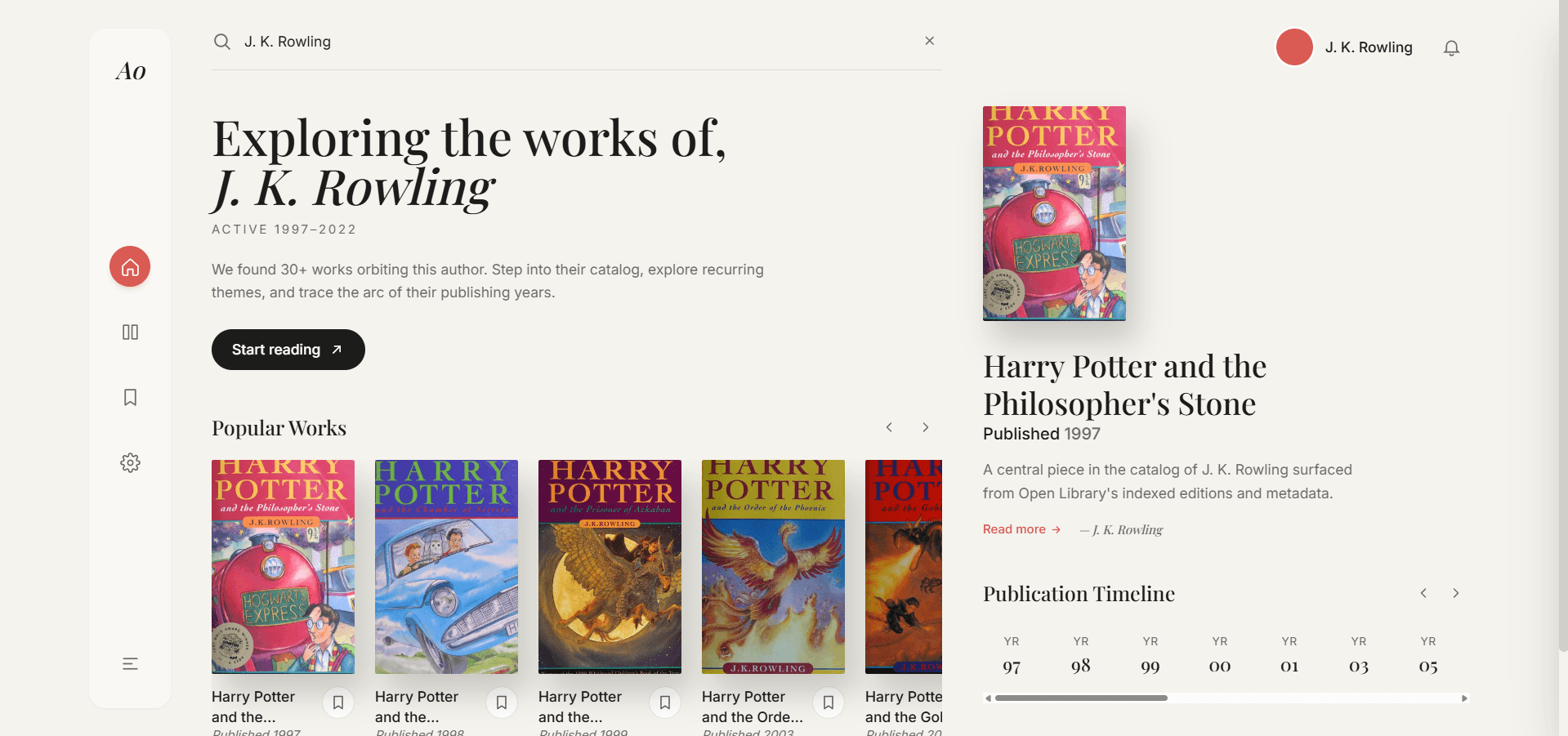
Task: Bookmark Harry Potter and the Order of the Phoenix
Action: [x=829, y=703]
